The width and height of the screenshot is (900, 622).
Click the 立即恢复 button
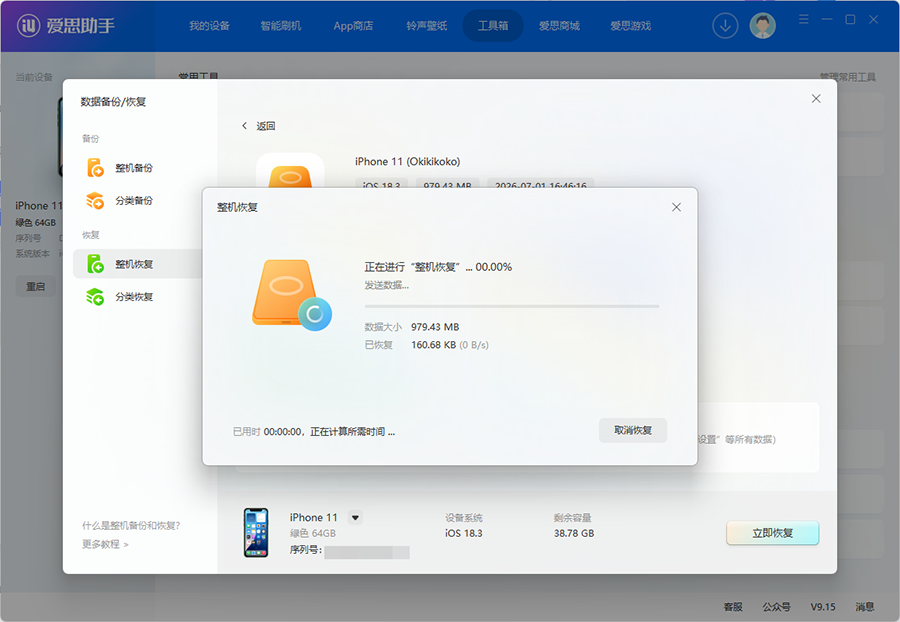click(773, 533)
